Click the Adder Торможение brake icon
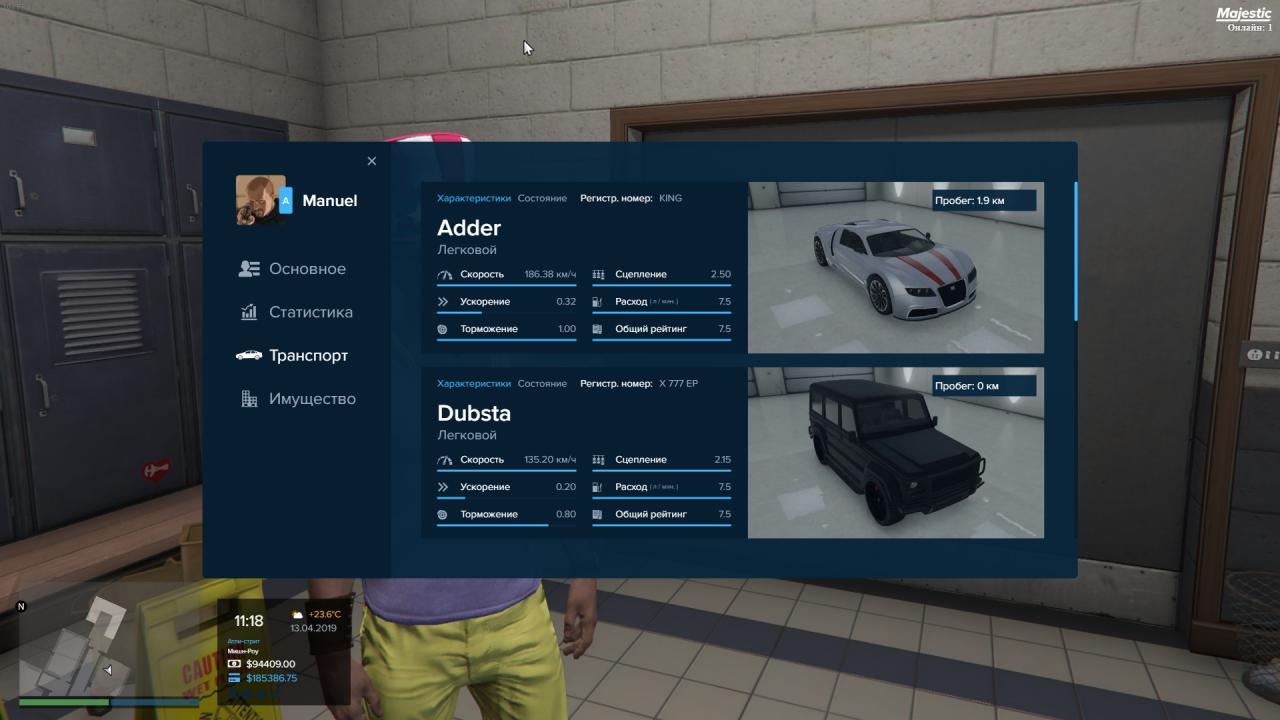 [443, 329]
